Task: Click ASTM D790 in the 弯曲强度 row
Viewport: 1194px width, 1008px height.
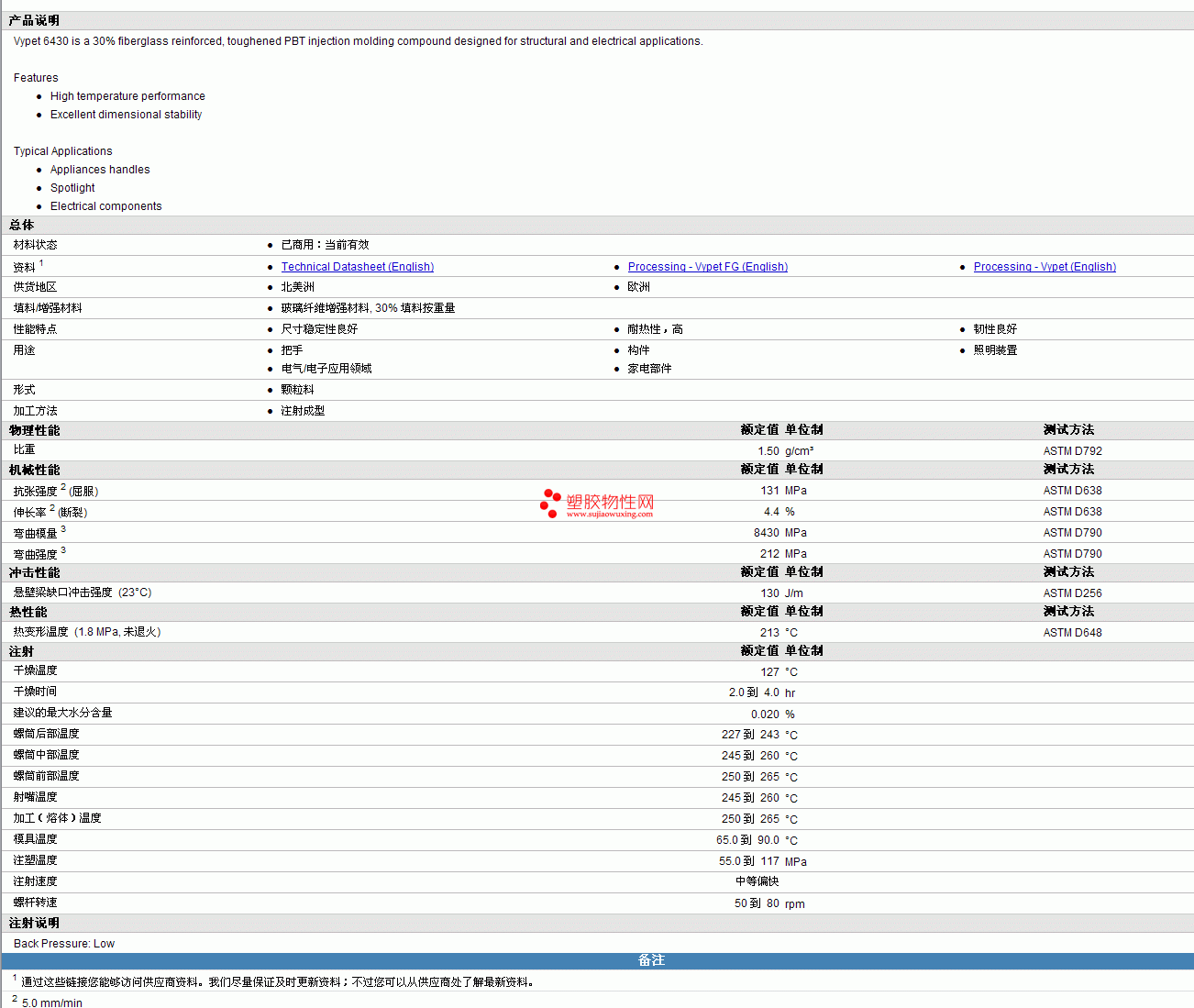Action: click(x=1073, y=554)
